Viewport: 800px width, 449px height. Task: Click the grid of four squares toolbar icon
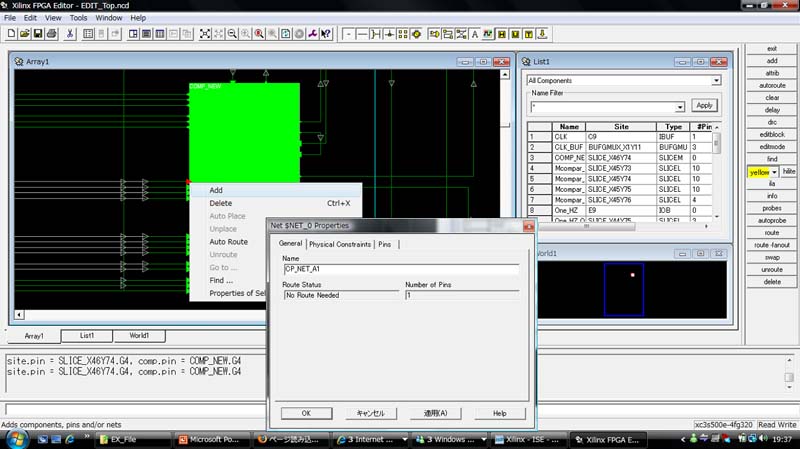click(403, 34)
